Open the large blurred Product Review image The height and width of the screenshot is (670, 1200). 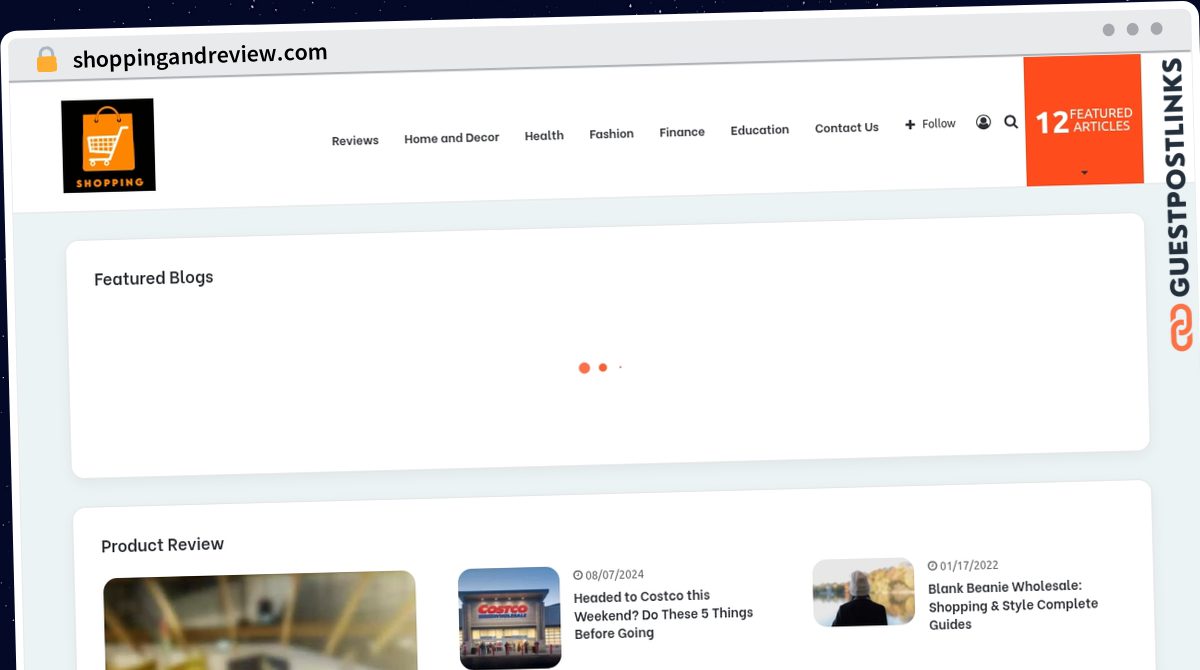coord(260,621)
